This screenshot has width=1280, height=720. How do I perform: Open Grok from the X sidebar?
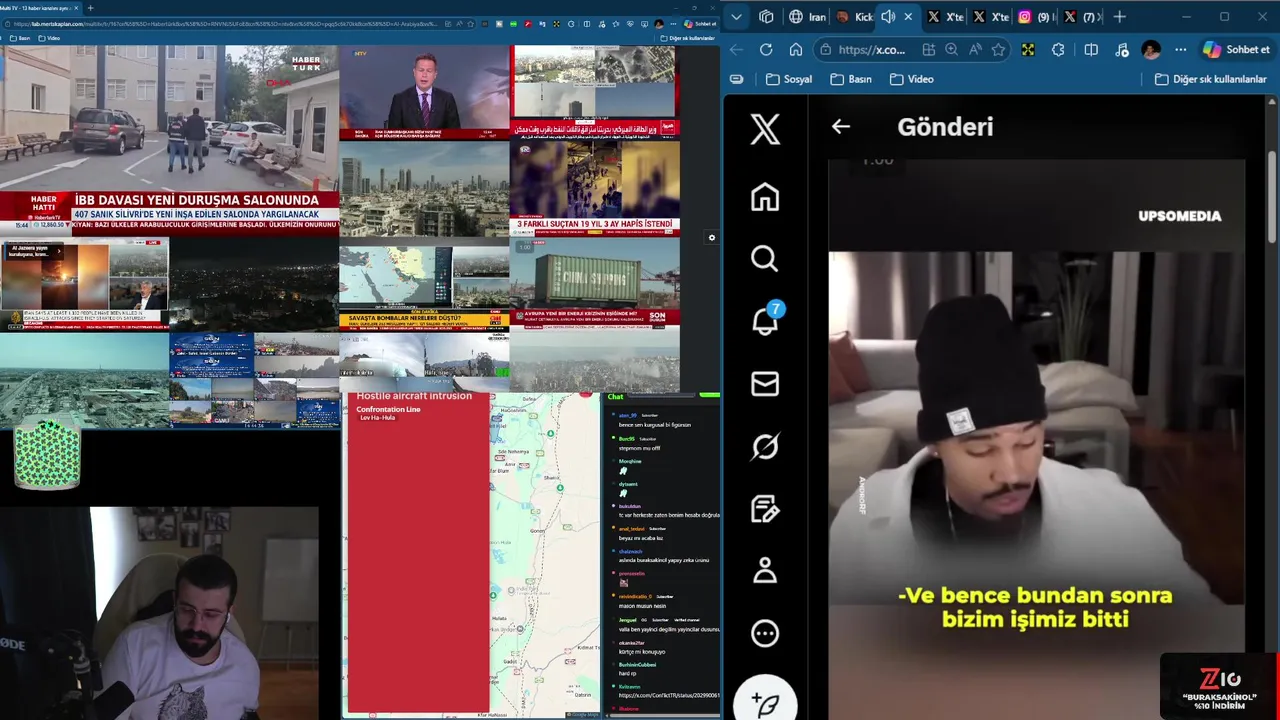click(x=765, y=446)
